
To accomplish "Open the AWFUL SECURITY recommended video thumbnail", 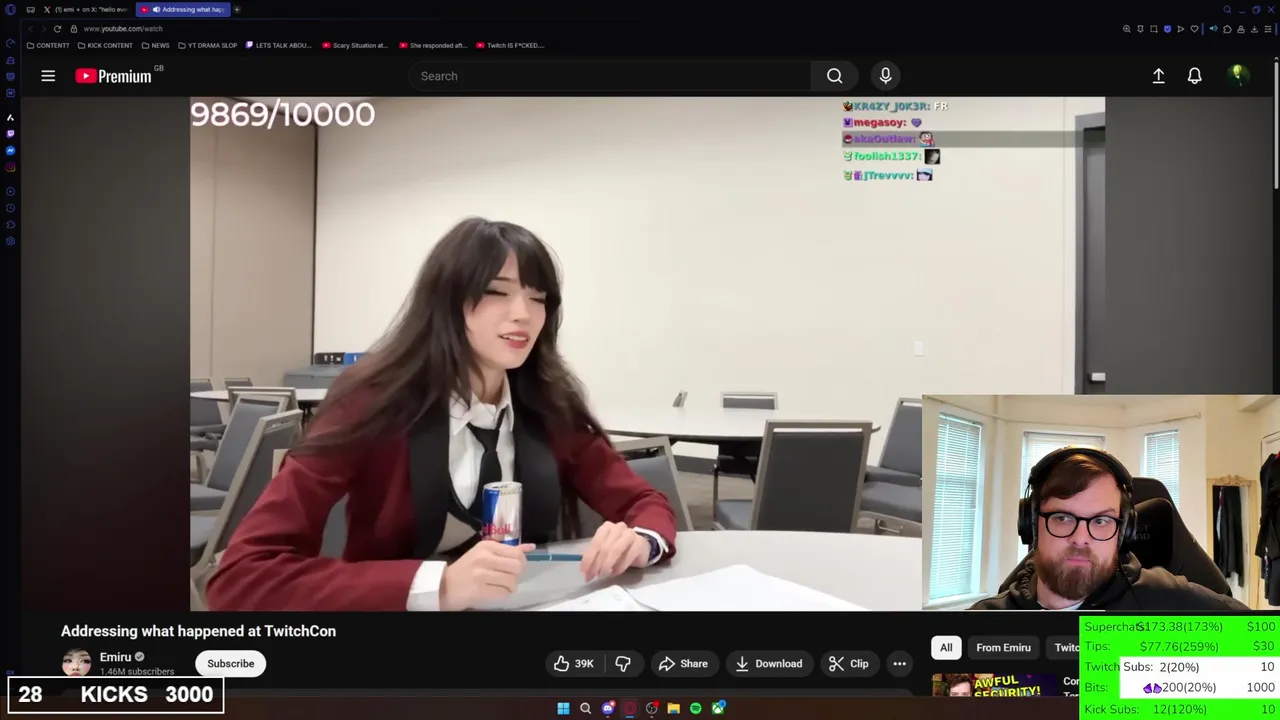I will tap(994, 686).
